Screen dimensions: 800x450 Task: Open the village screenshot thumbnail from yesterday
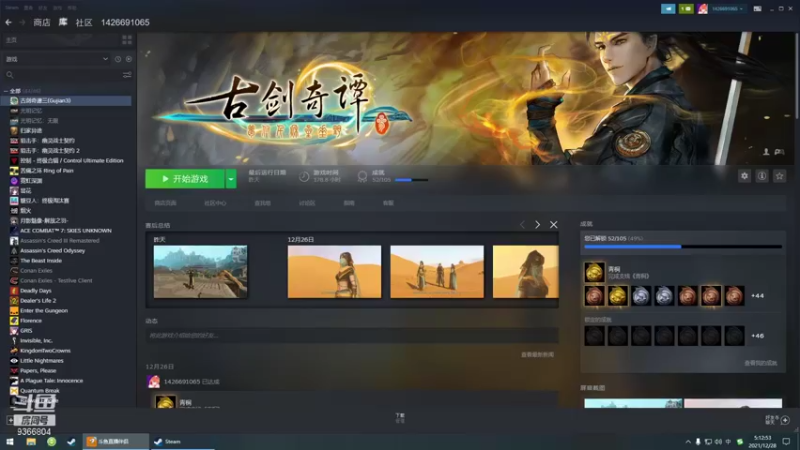pyautogui.click(x=201, y=271)
